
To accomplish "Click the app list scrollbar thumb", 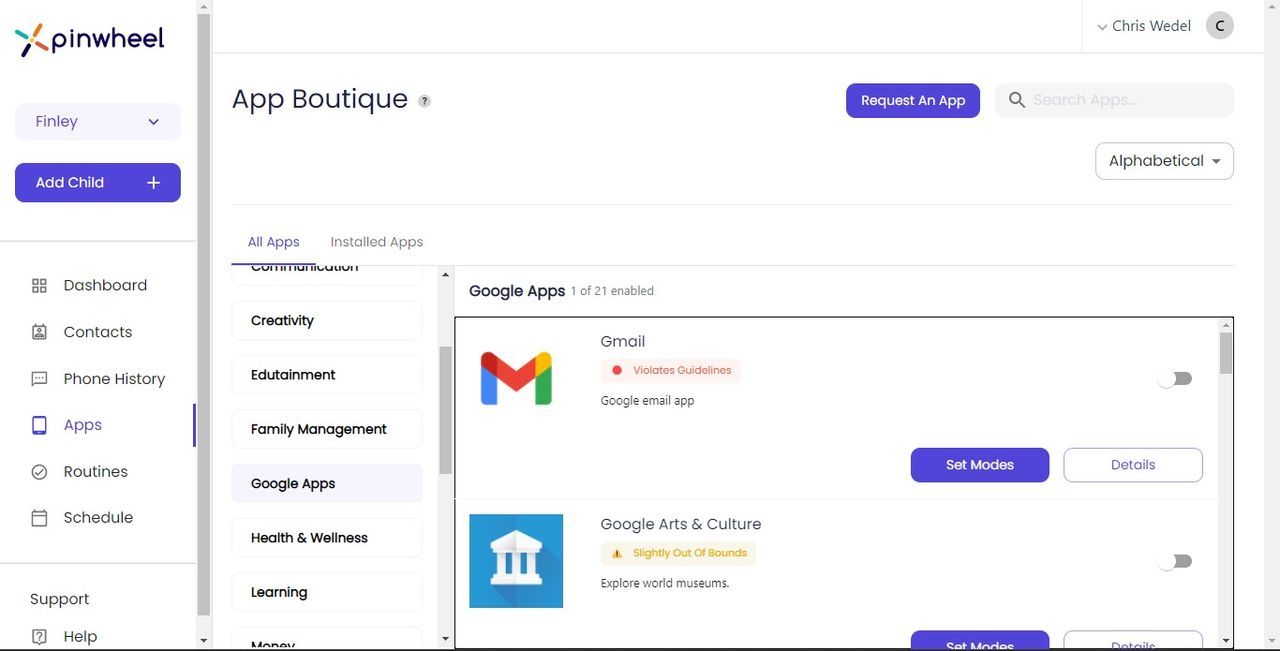I will point(1226,353).
